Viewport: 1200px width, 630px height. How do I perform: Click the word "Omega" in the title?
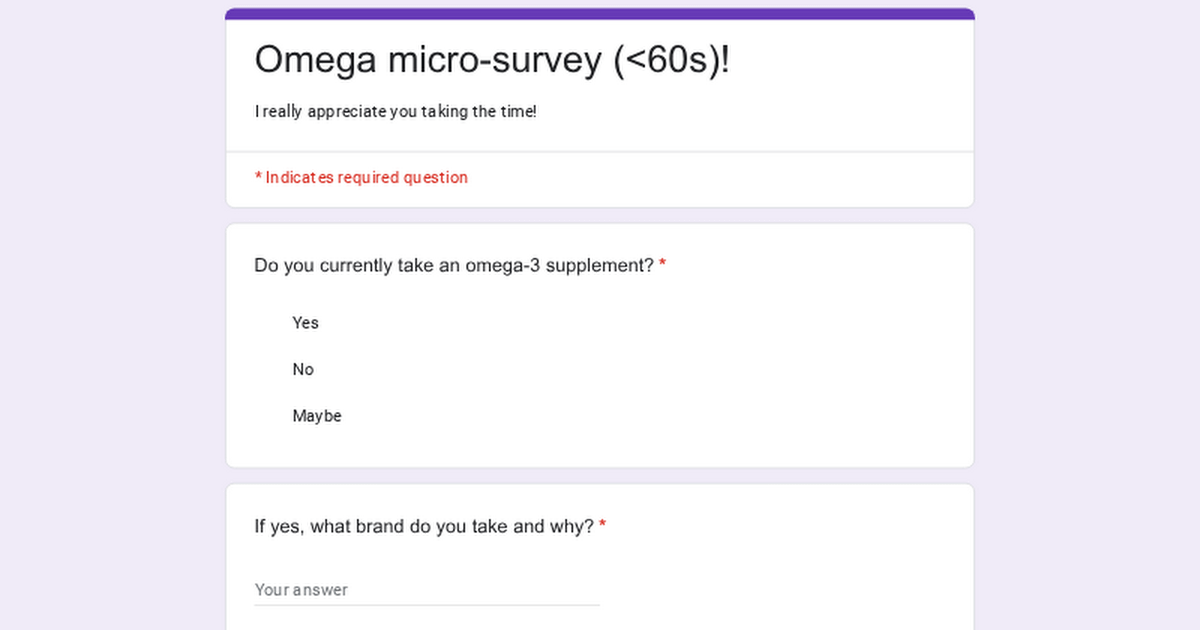pos(316,60)
